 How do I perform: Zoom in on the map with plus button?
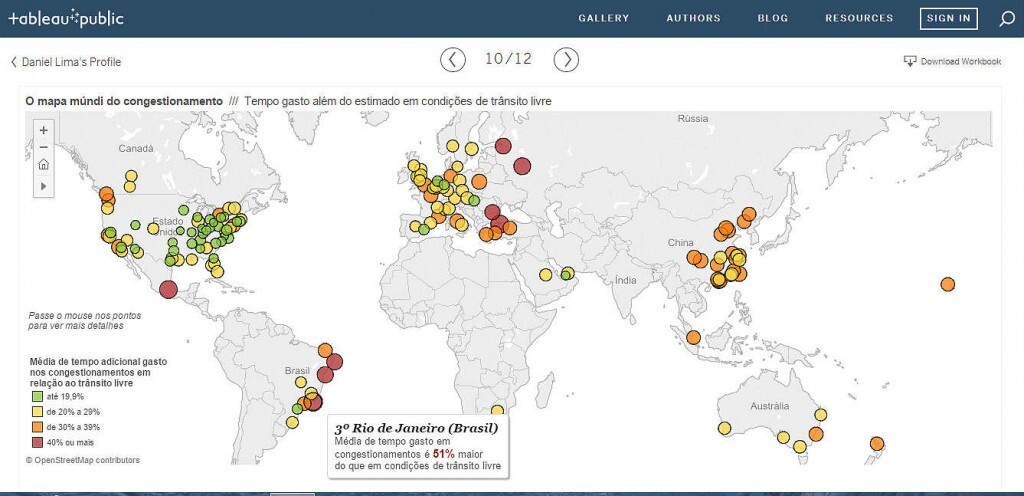43,129
